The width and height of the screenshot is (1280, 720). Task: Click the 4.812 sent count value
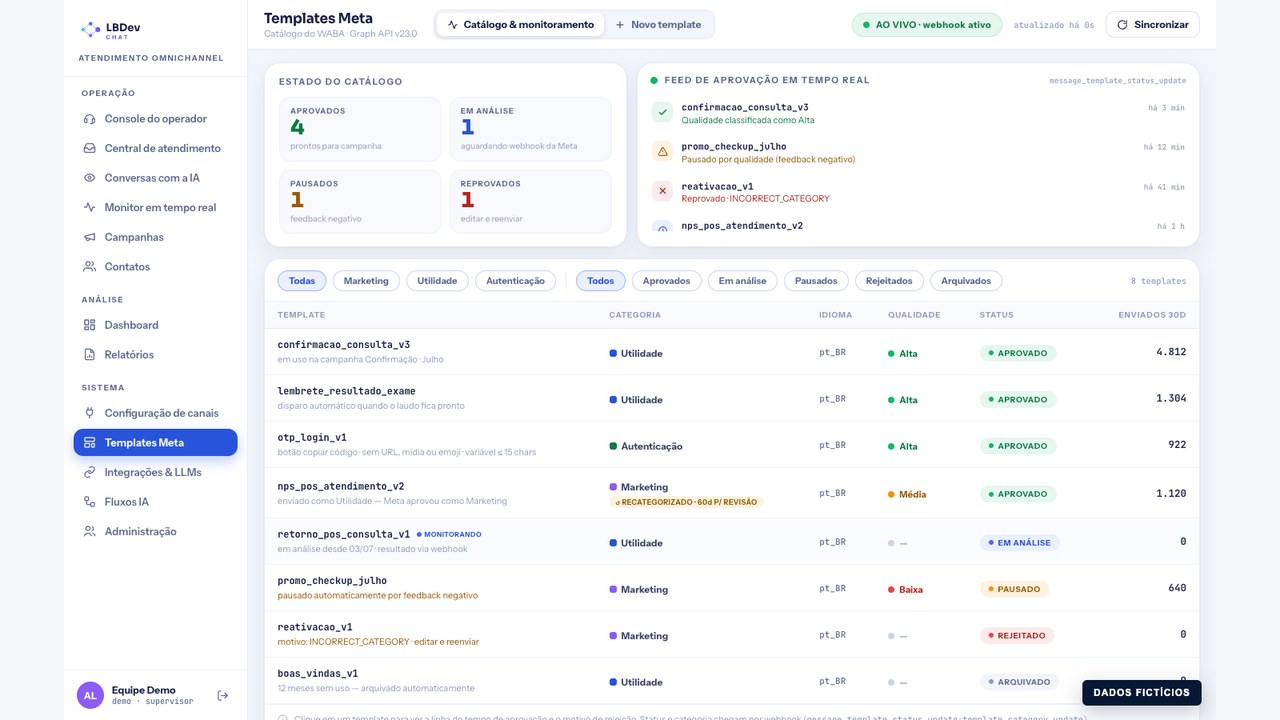(1171, 352)
